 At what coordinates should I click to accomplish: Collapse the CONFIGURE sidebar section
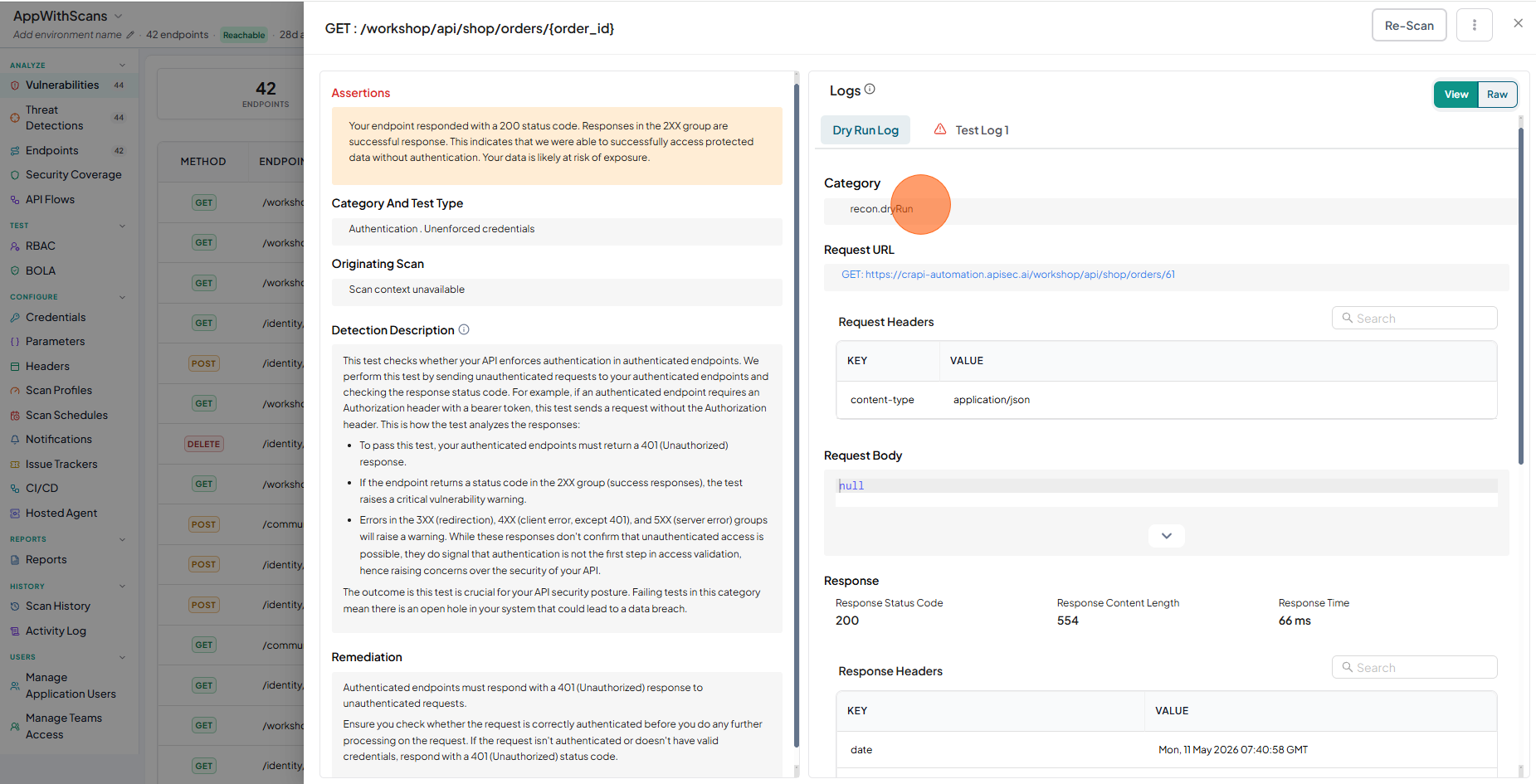pos(123,297)
